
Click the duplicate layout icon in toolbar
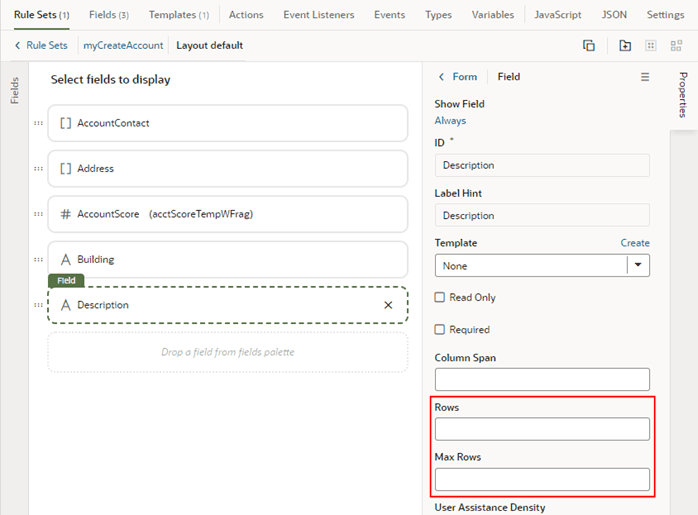click(x=588, y=45)
